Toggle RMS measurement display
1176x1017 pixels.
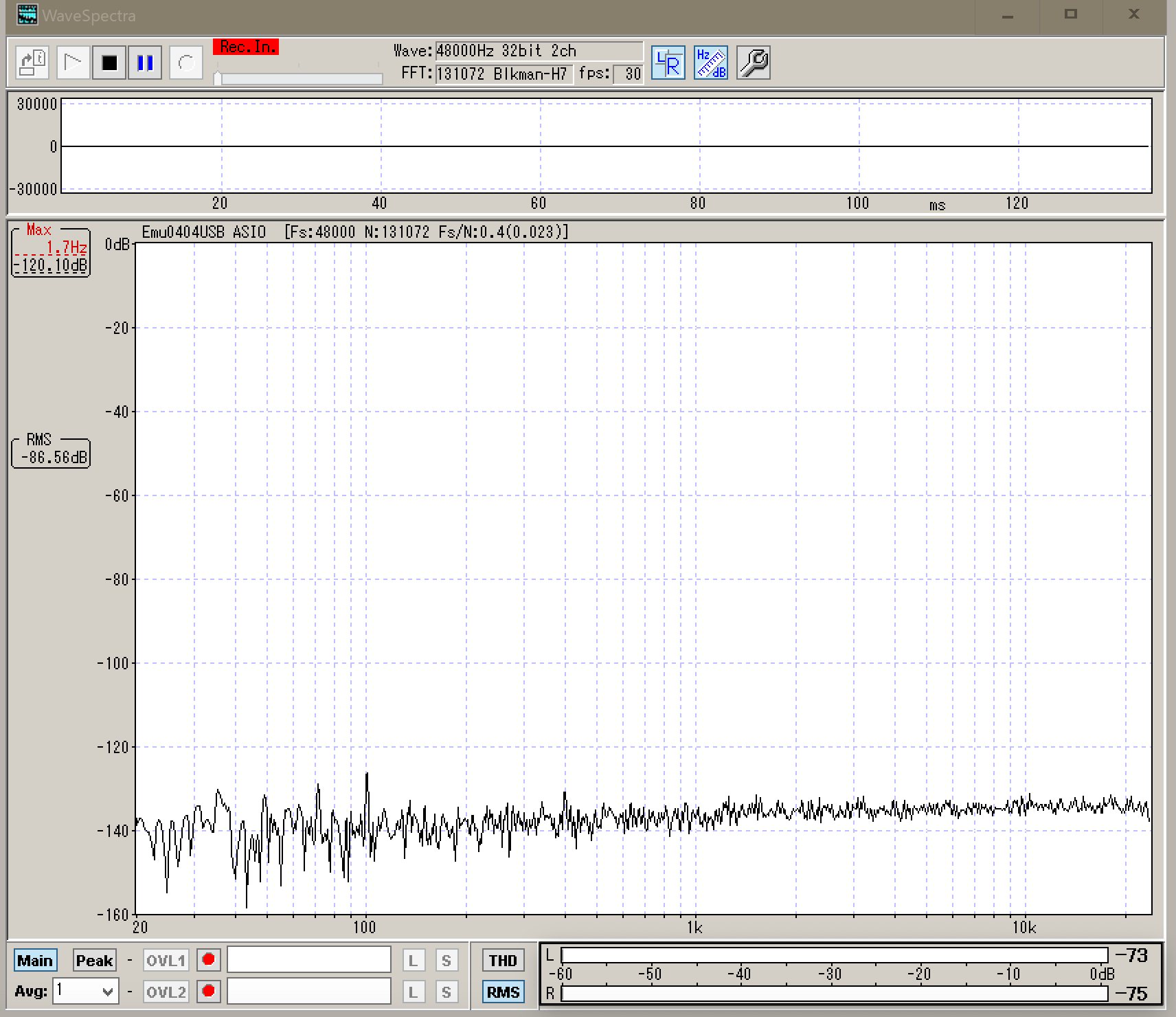(x=503, y=992)
